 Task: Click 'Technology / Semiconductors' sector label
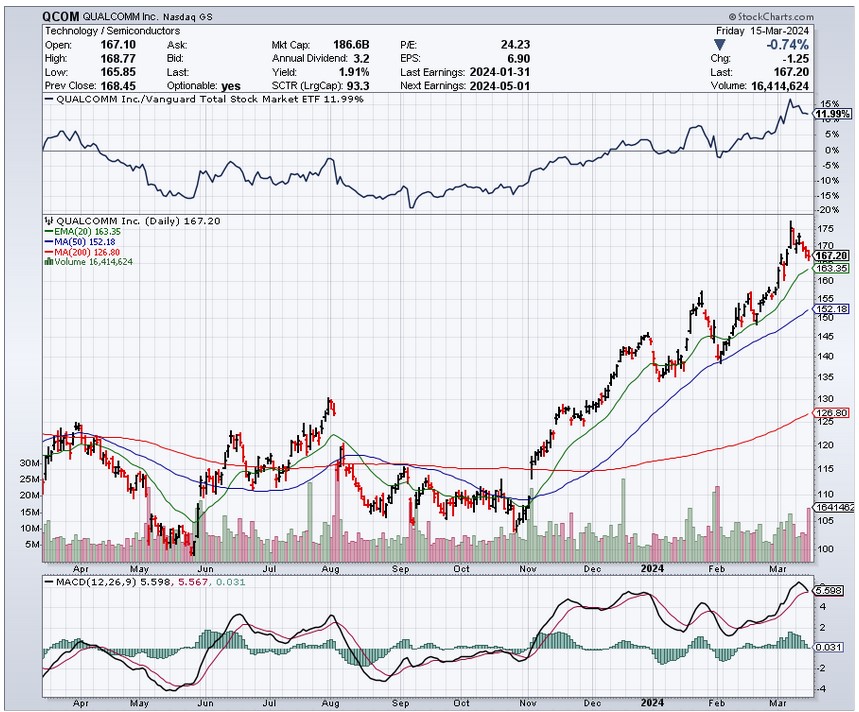[x=112, y=31]
